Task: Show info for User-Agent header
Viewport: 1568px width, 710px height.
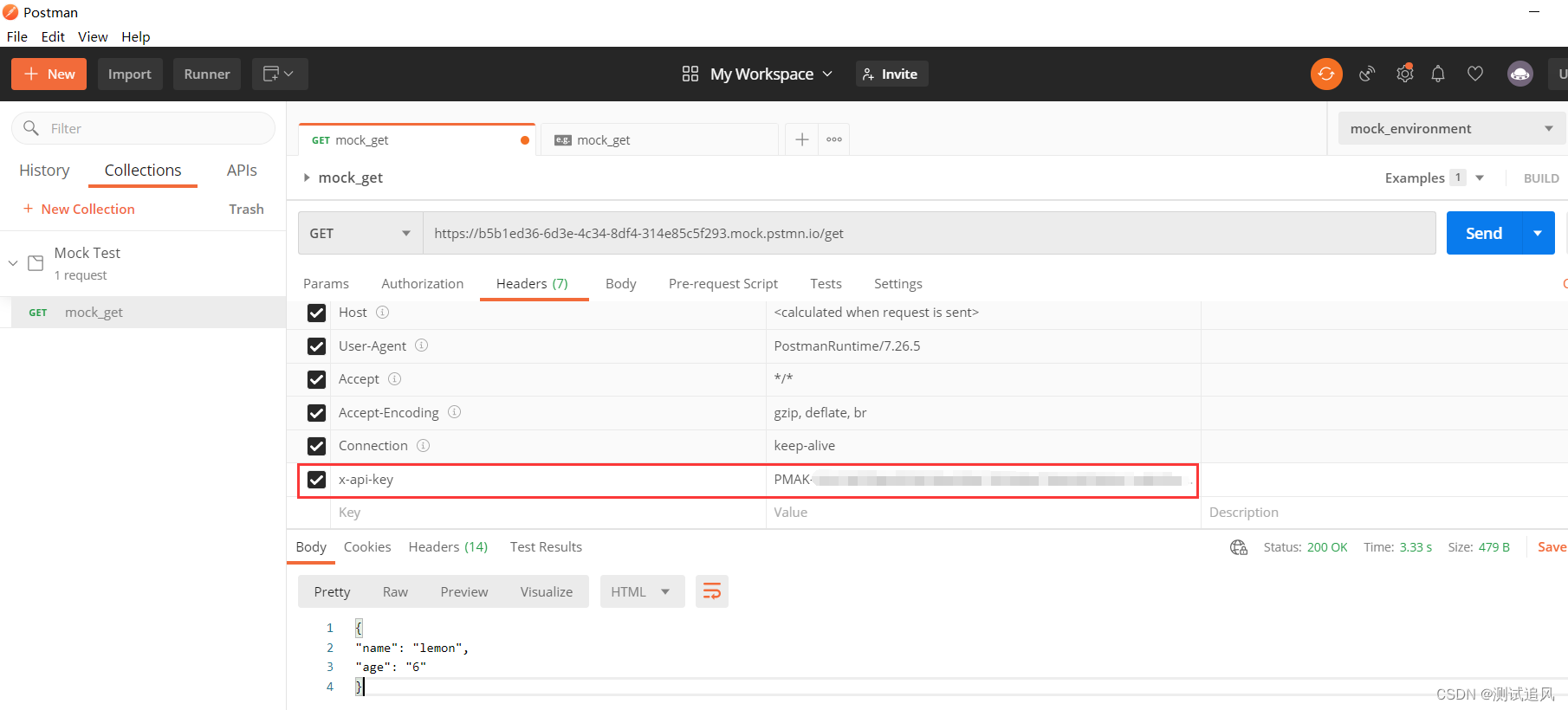Action: click(421, 345)
